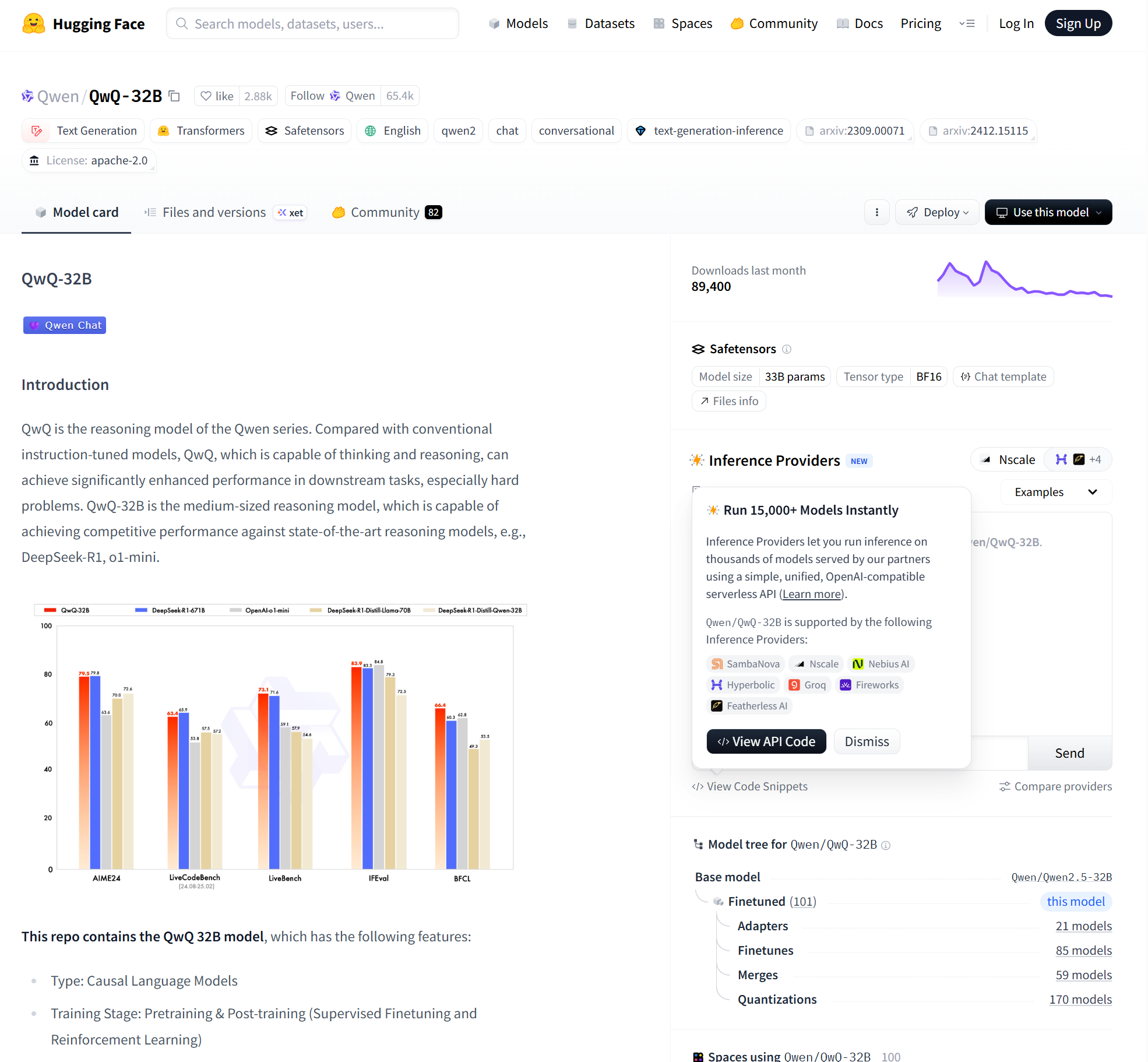
Task: Open Docs in top navigation
Action: pos(860,23)
